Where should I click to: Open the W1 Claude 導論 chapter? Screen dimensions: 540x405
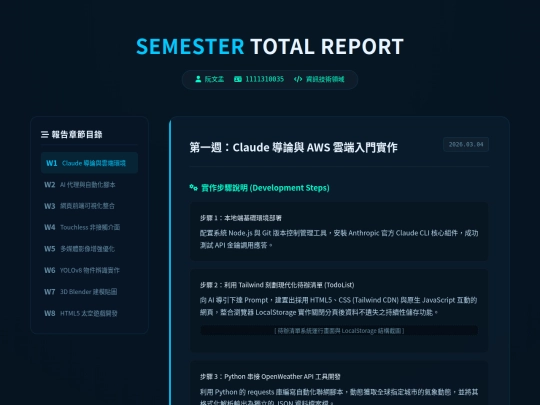pyautogui.click(x=89, y=163)
